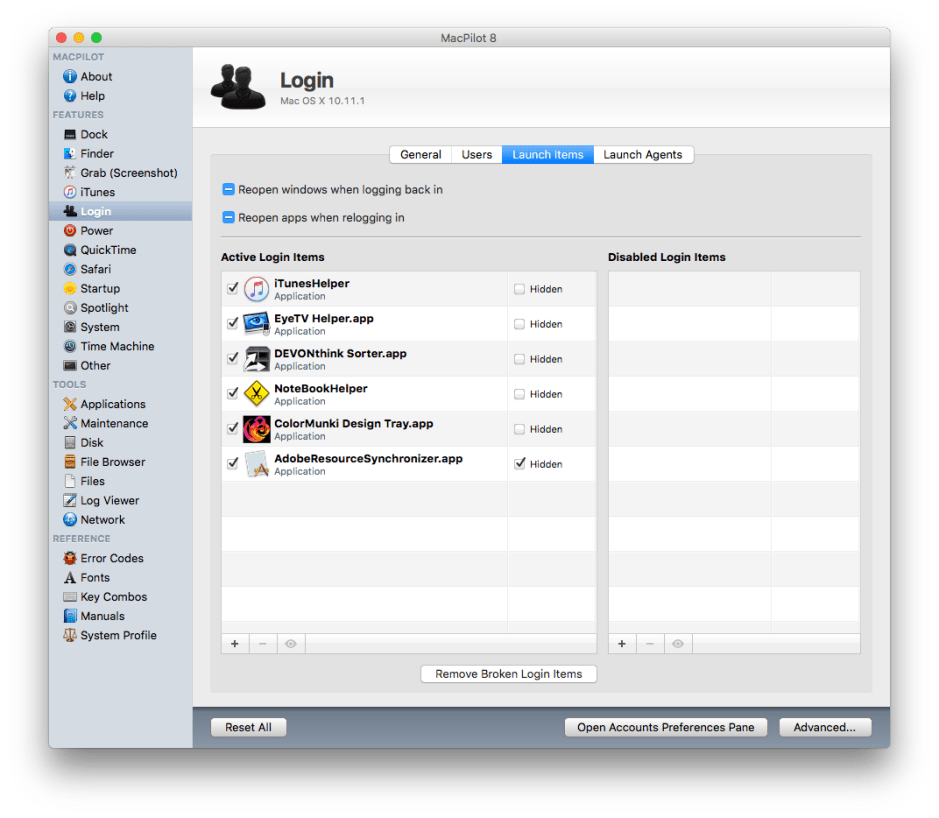Uncheck Hidden for AdobeResourceSynchronizer.app

pyautogui.click(x=519, y=464)
